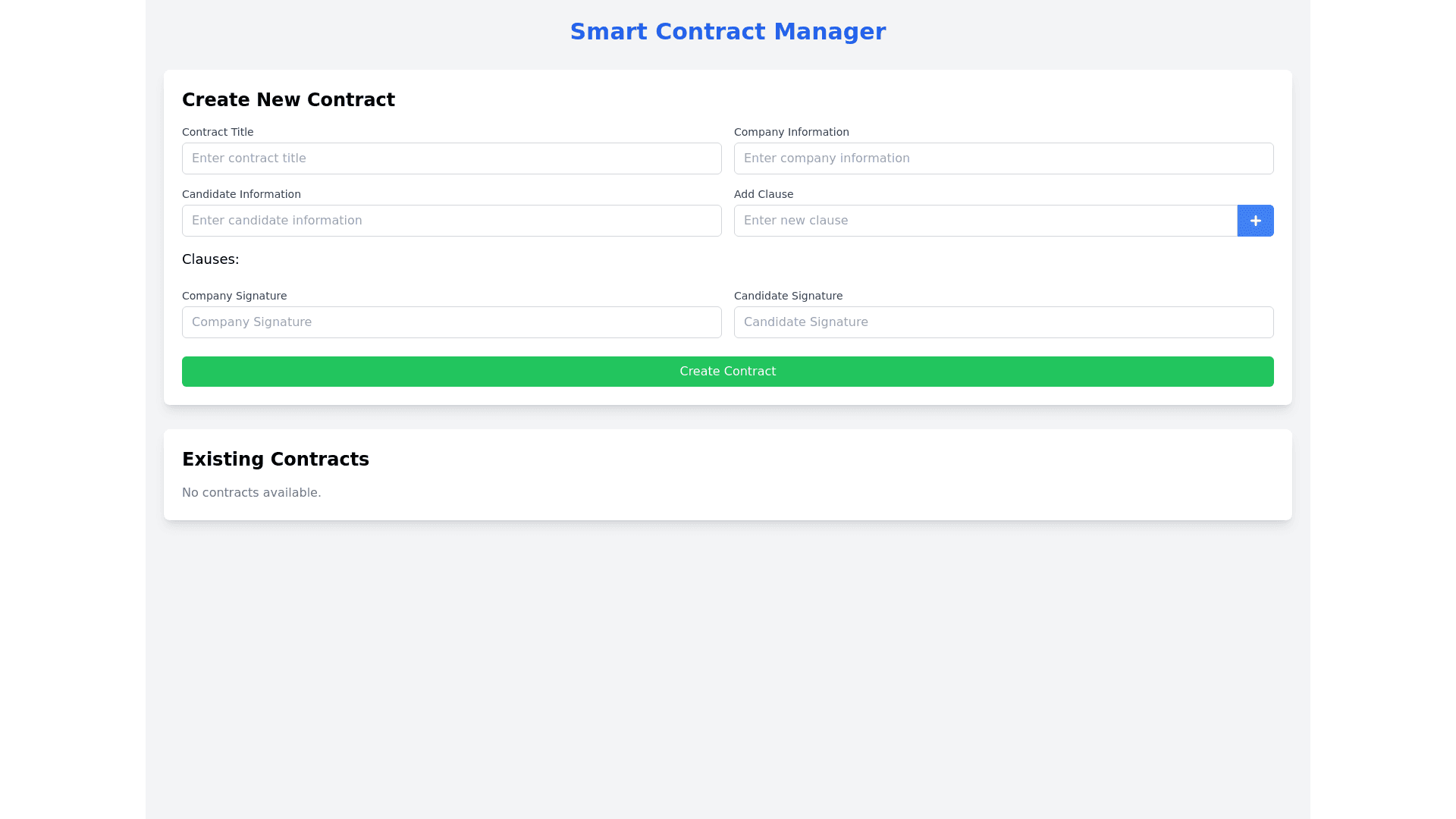Click the Candidate Information field label
The height and width of the screenshot is (819, 1456).
(241, 194)
